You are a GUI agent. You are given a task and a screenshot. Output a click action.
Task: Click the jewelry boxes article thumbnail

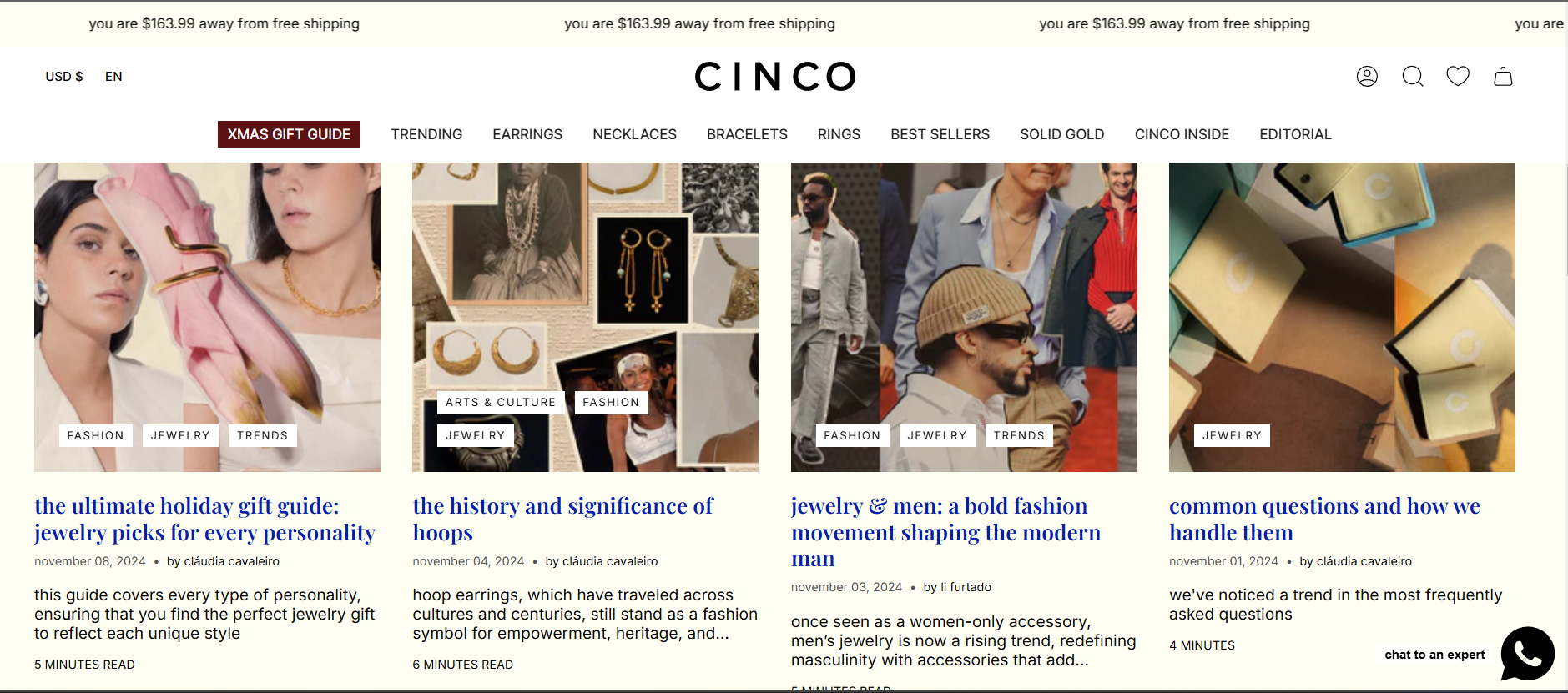click(x=1342, y=317)
